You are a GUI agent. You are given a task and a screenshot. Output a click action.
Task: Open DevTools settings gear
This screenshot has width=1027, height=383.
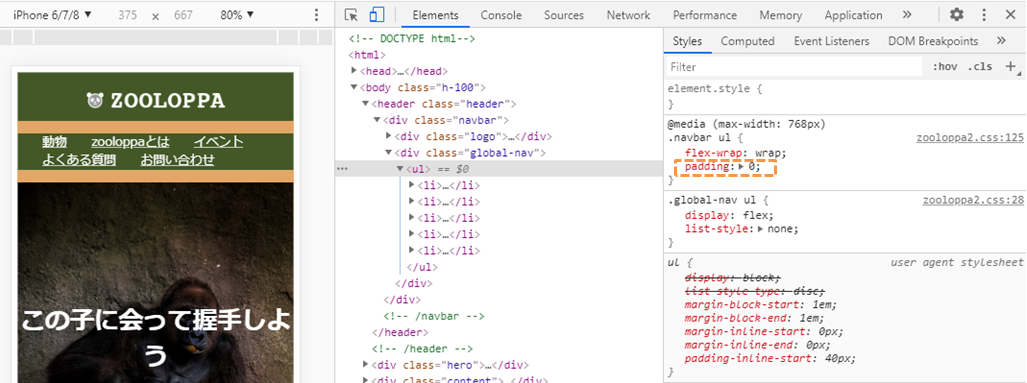click(957, 14)
